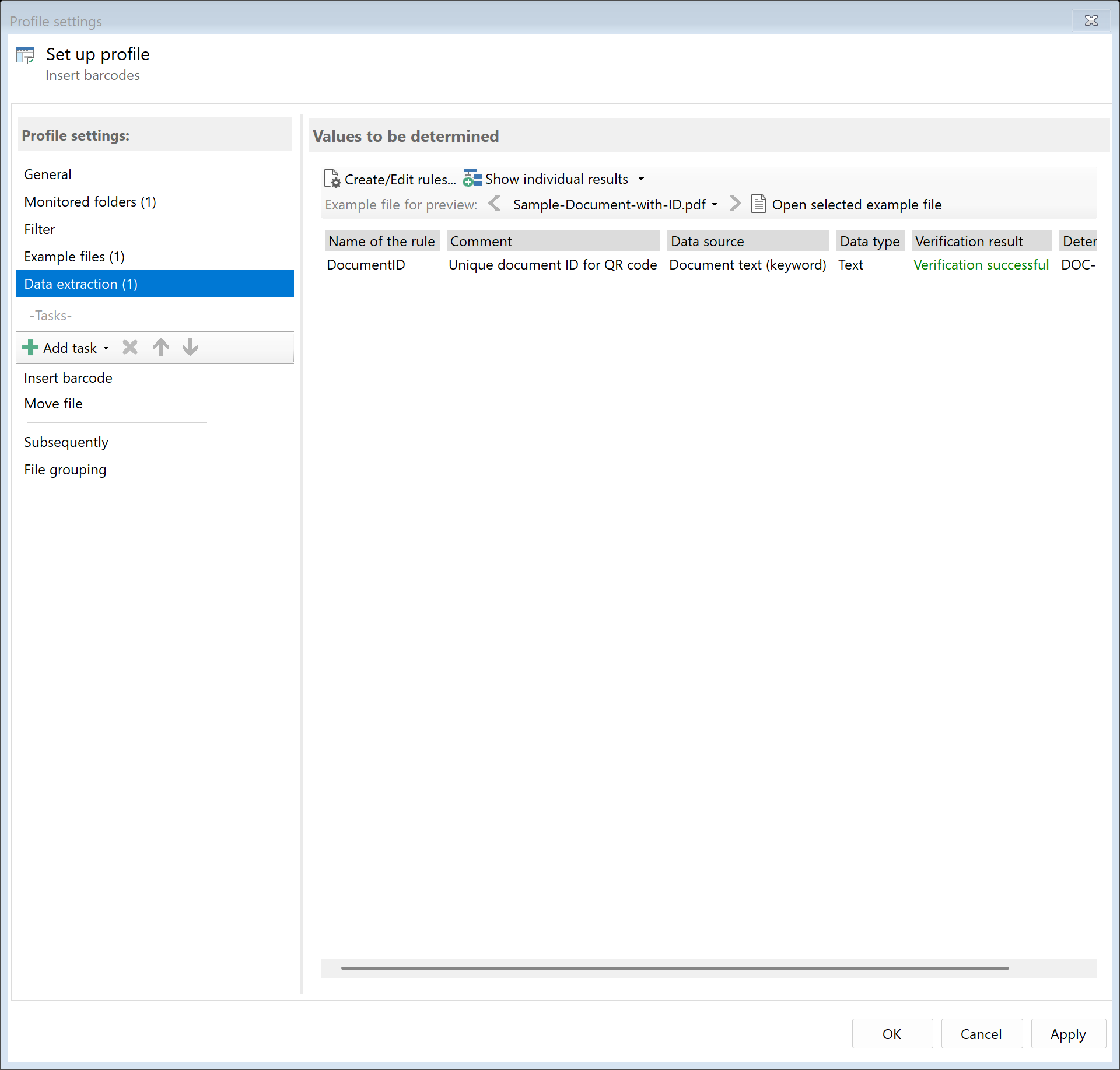Expand the Show individual results options arrow
This screenshot has height=1070, width=1120.
click(x=641, y=179)
